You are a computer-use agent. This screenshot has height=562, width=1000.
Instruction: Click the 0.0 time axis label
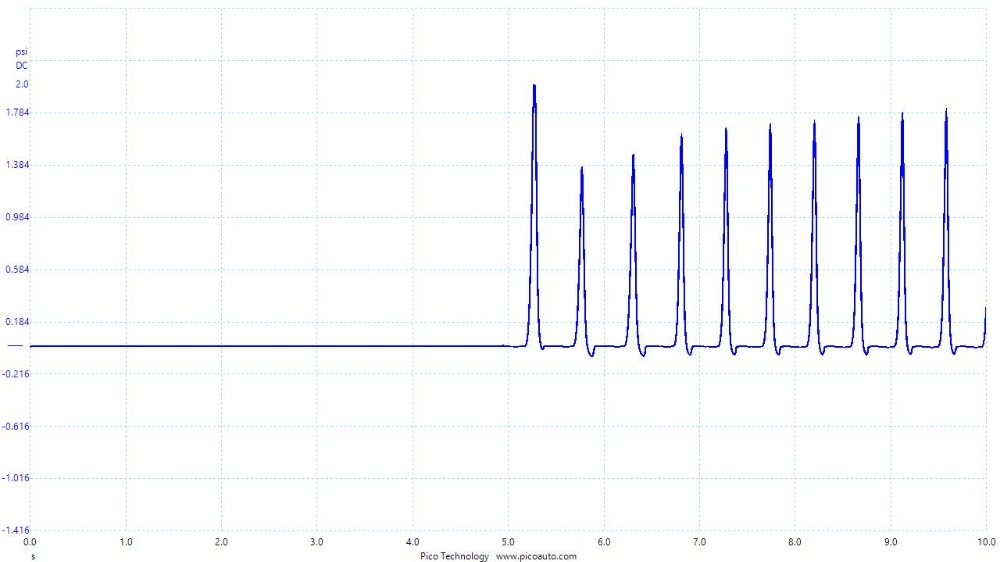30,541
